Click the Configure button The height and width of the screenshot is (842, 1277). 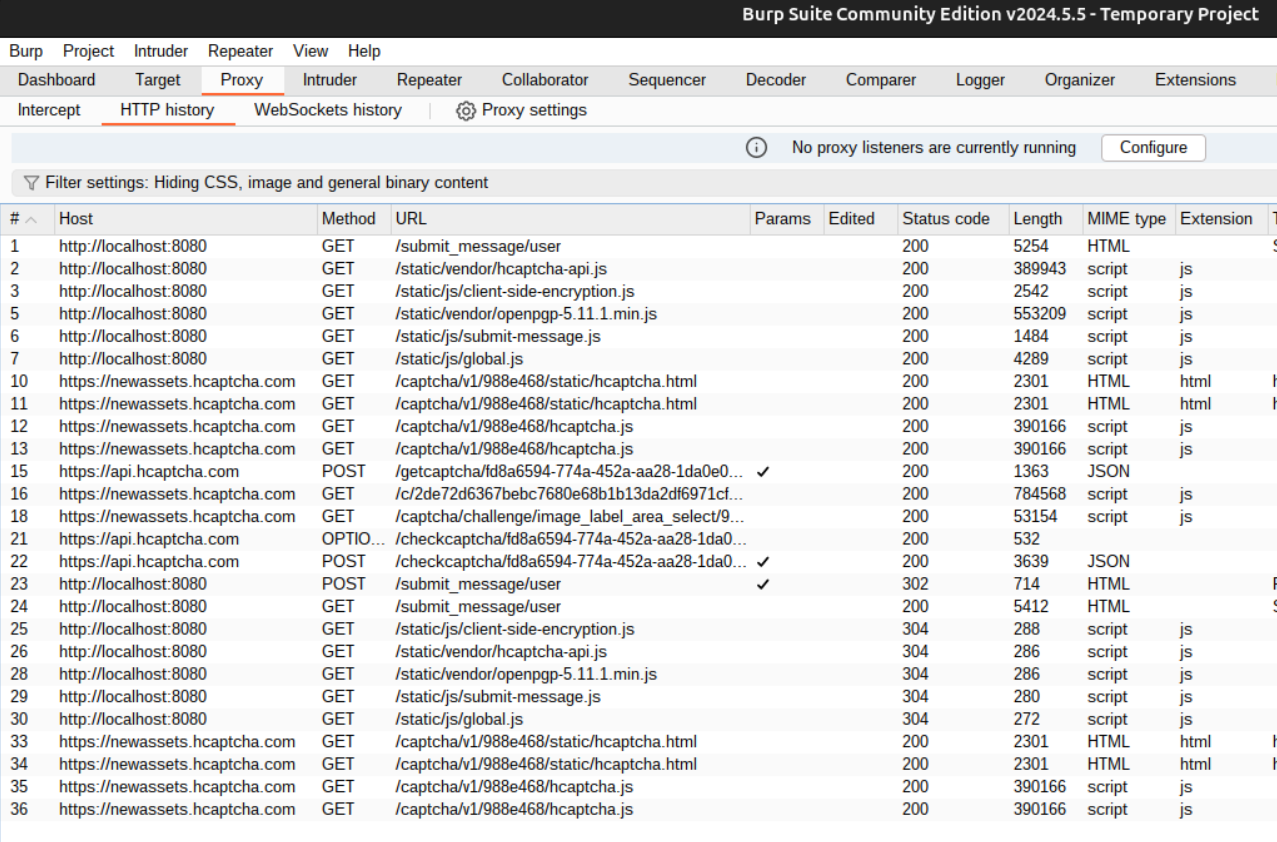1153,148
